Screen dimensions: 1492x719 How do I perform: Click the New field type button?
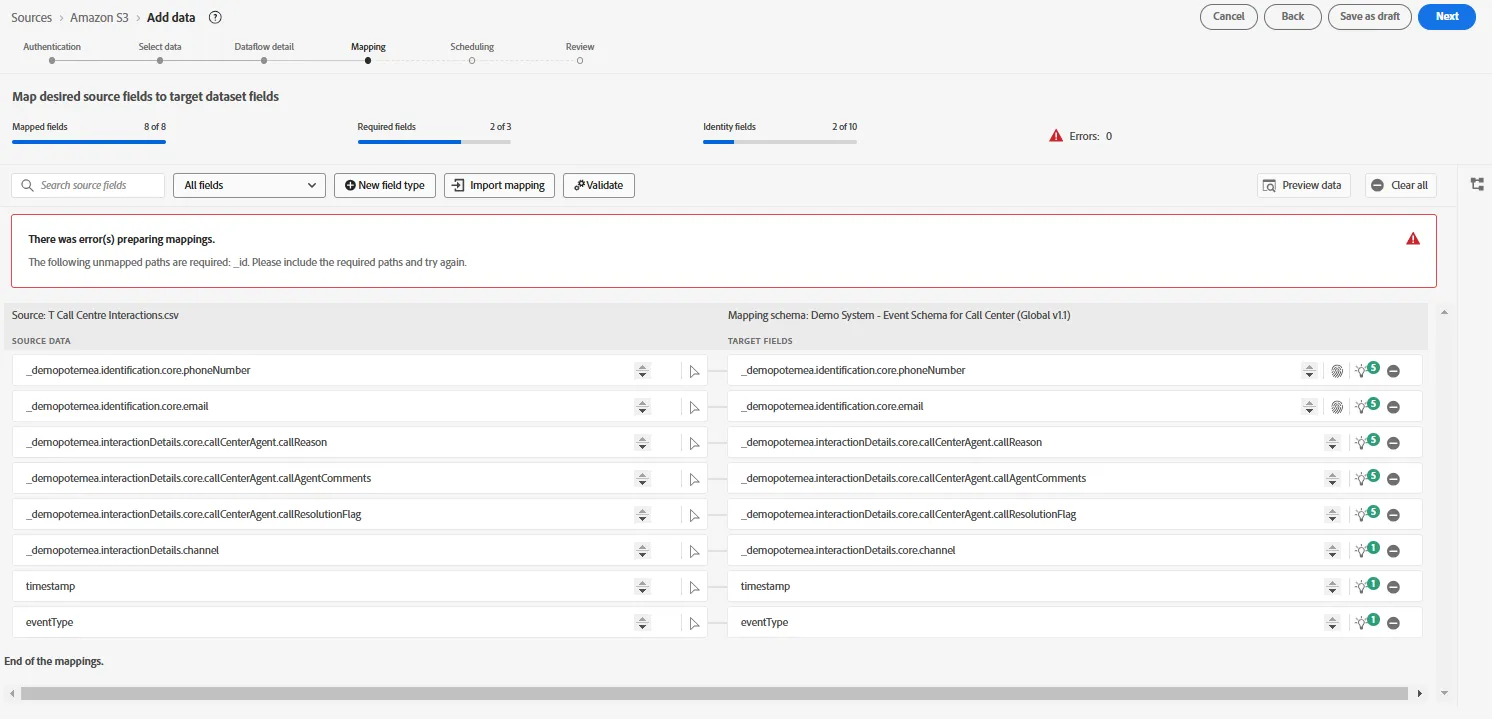385,185
